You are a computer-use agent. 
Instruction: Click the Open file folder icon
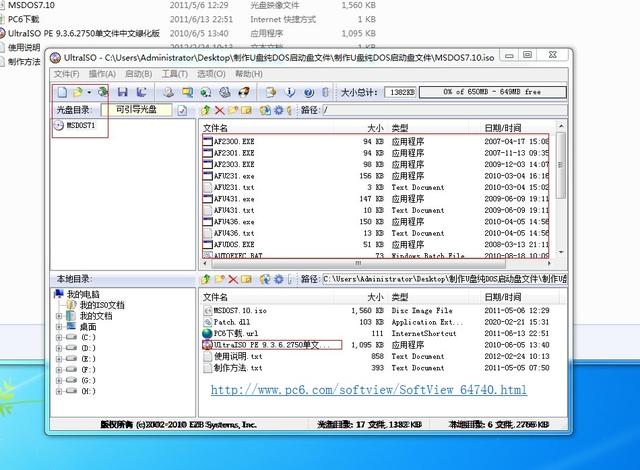click(x=77, y=92)
